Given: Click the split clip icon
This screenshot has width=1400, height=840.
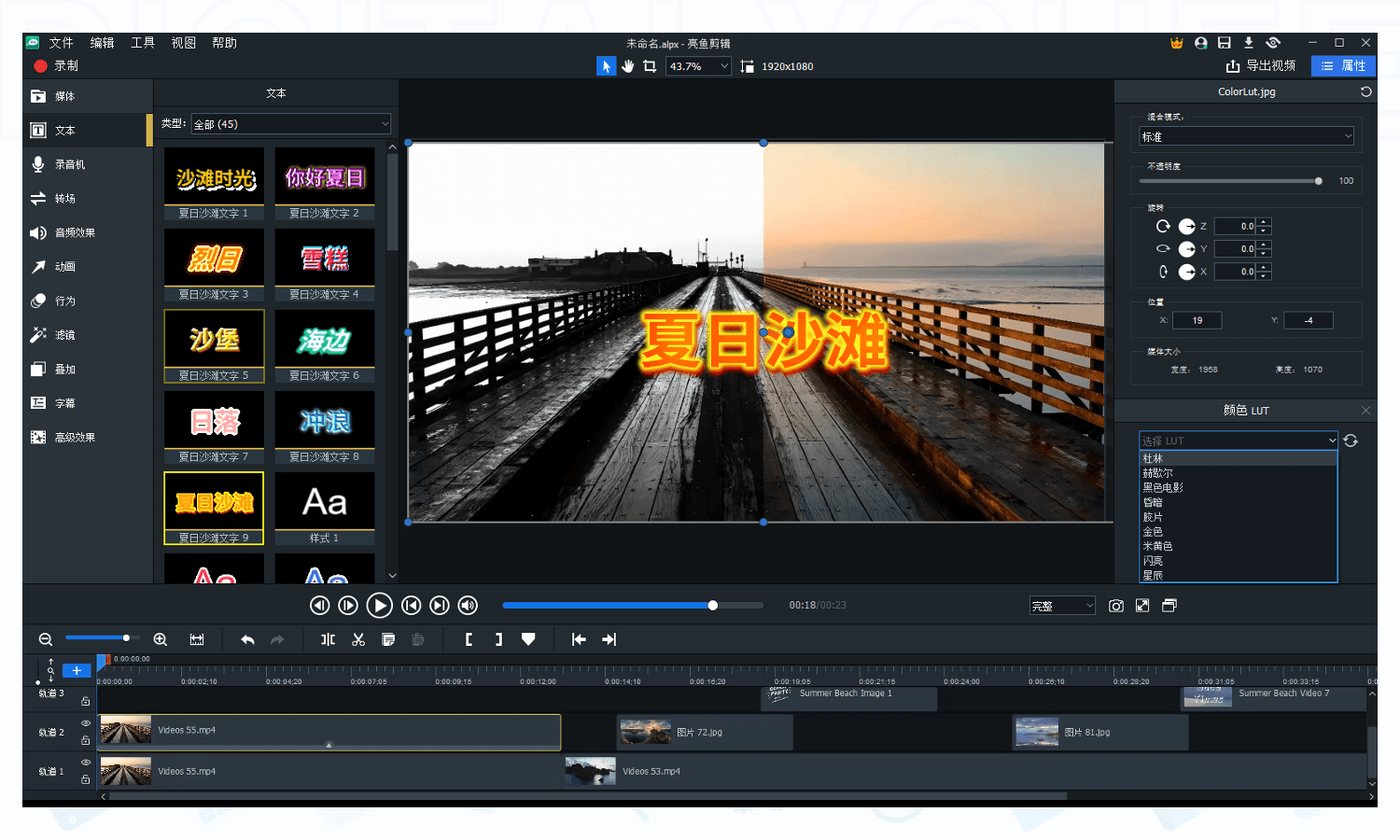Looking at the screenshot, I should click(328, 639).
